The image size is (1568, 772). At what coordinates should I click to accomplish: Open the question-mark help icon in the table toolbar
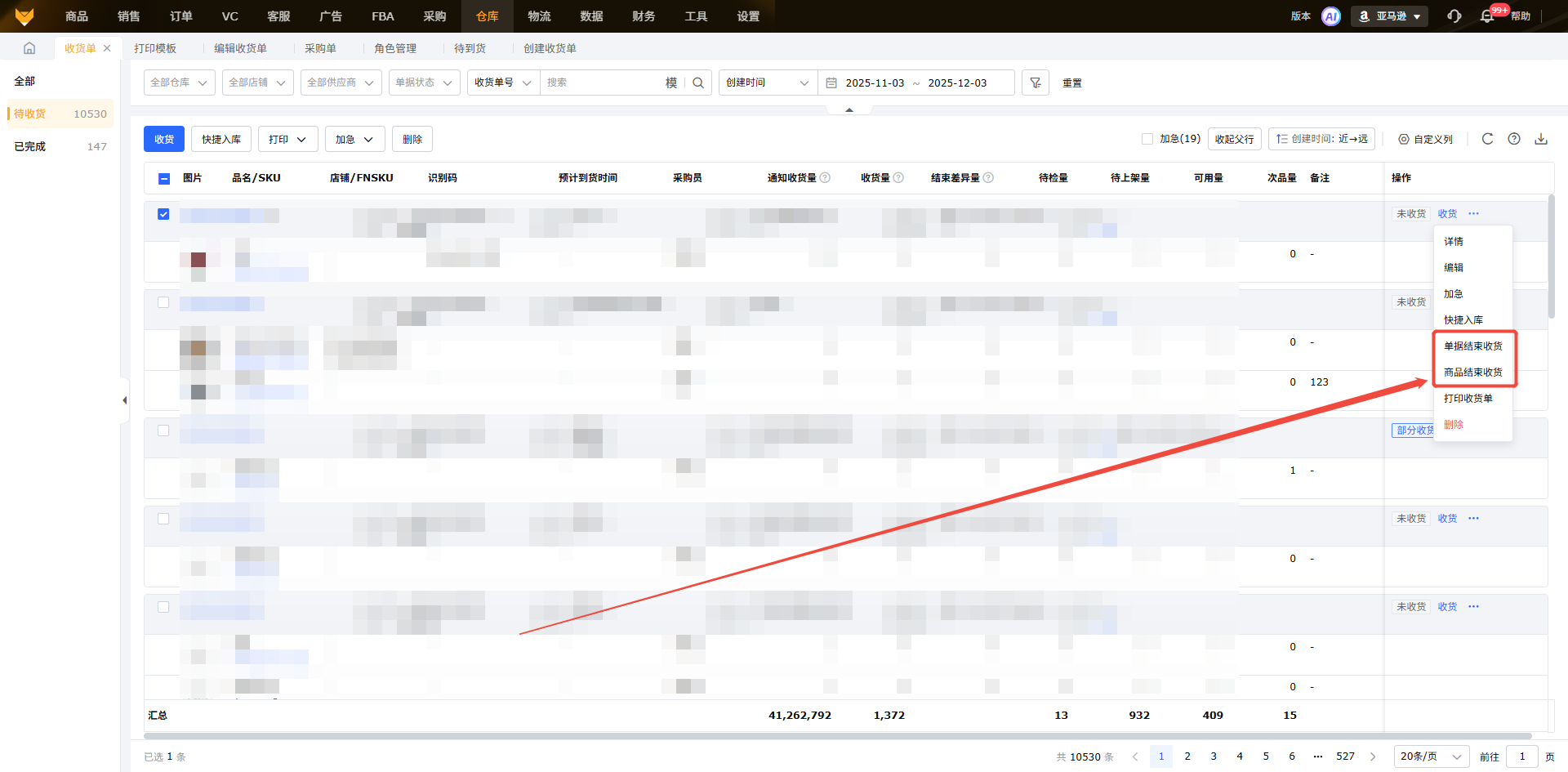click(1514, 139)
